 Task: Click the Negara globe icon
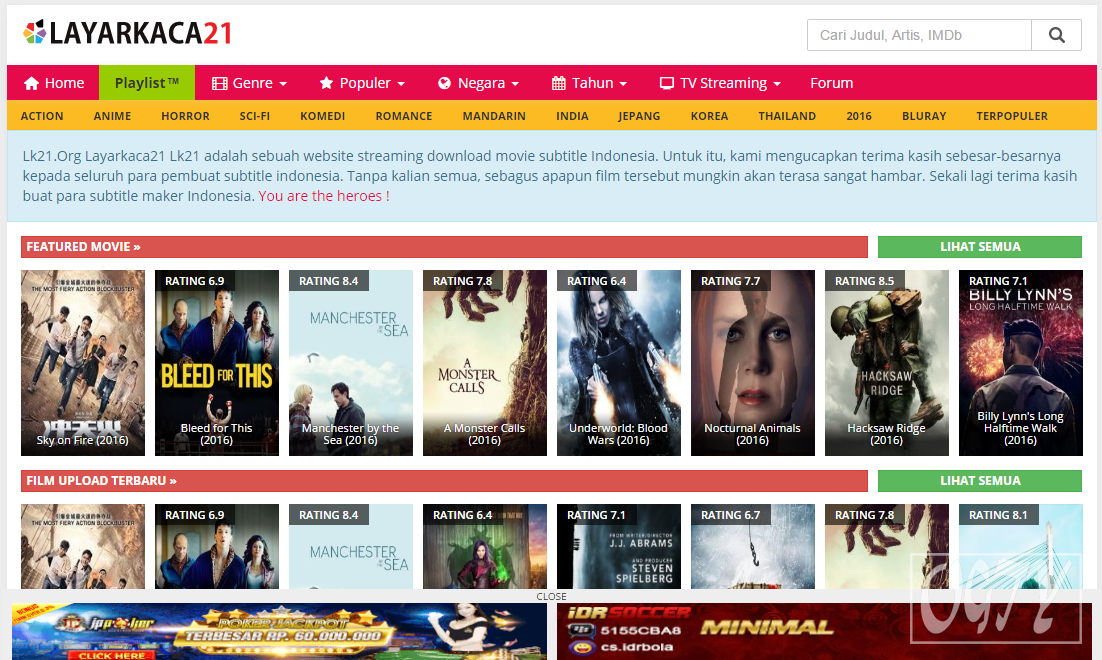pos(444,84)
